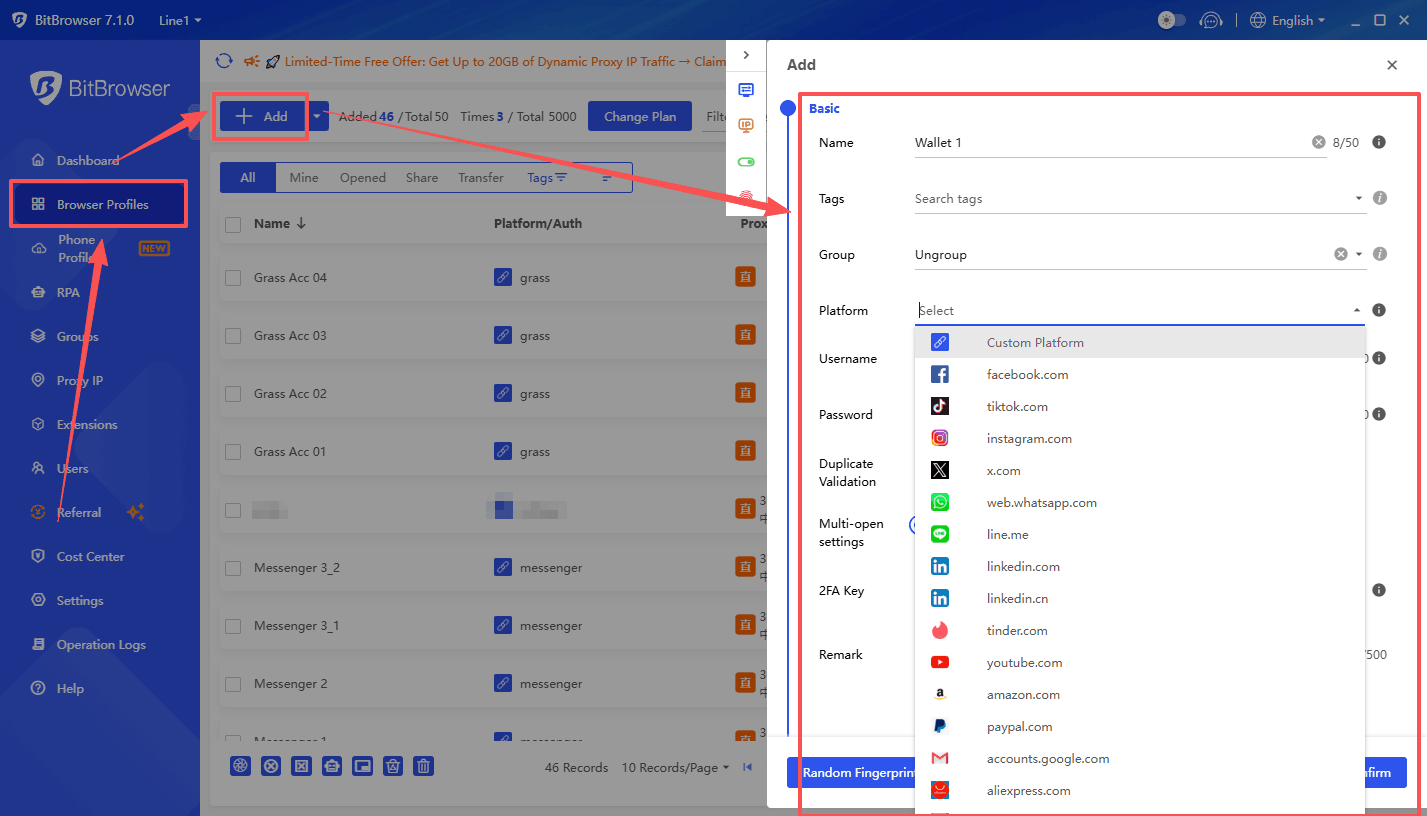Check the select-all checkbox in profiles header
The width and height of the screenshot is (1427, 816).
pyautogui.click(x=233, y=223)
